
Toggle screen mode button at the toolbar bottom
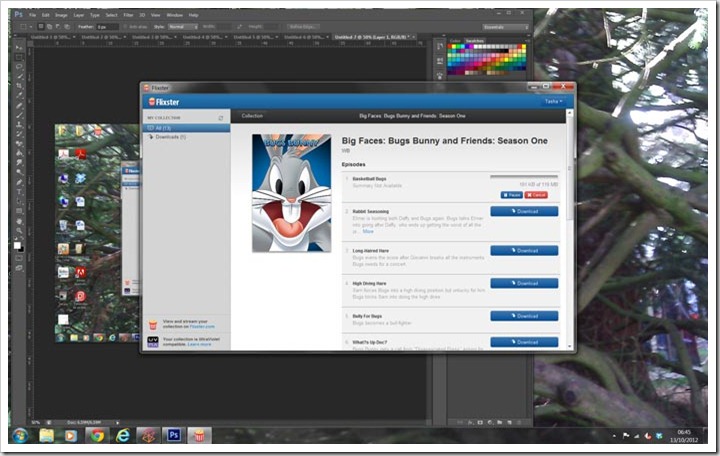[19, 268]
